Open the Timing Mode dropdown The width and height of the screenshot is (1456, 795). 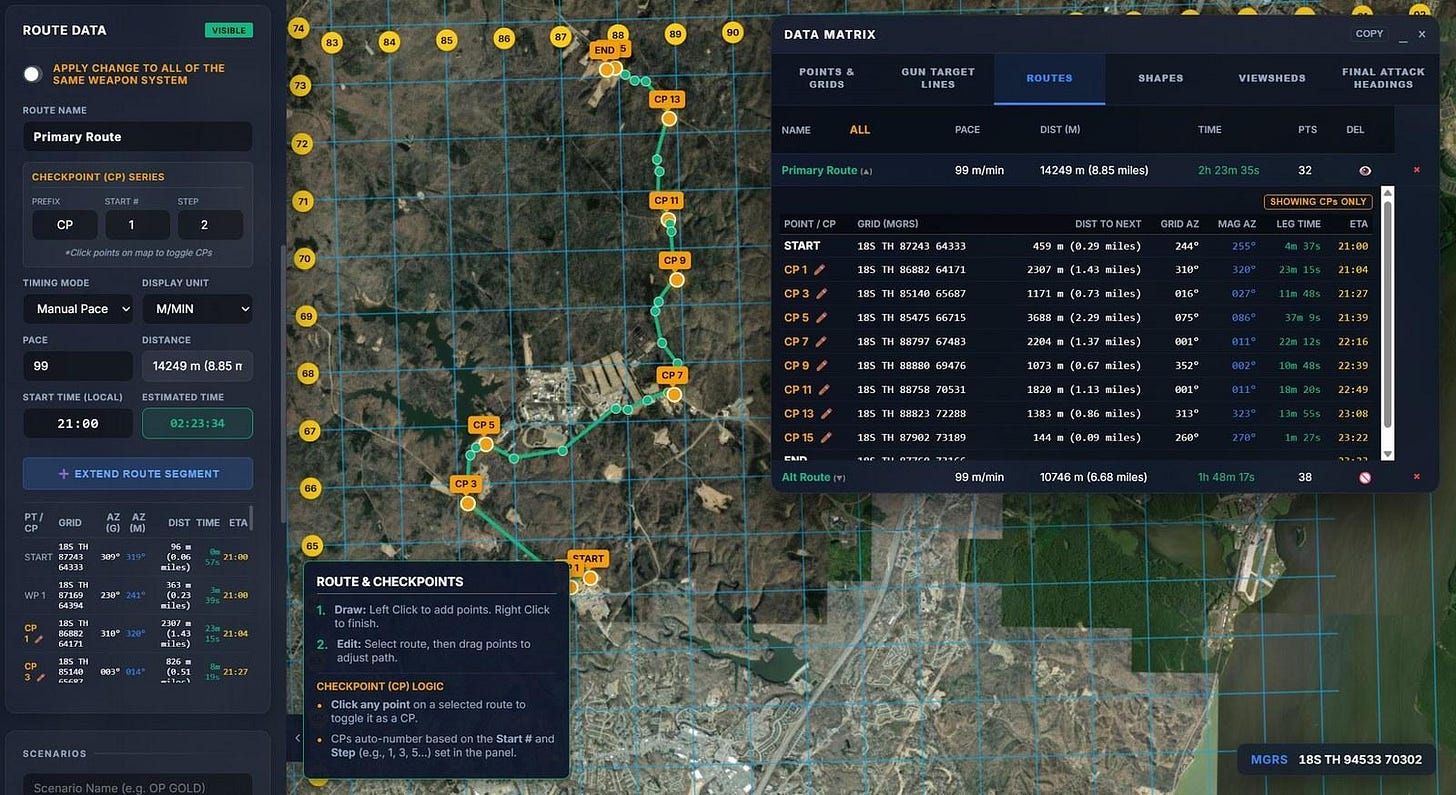(78, 309)
